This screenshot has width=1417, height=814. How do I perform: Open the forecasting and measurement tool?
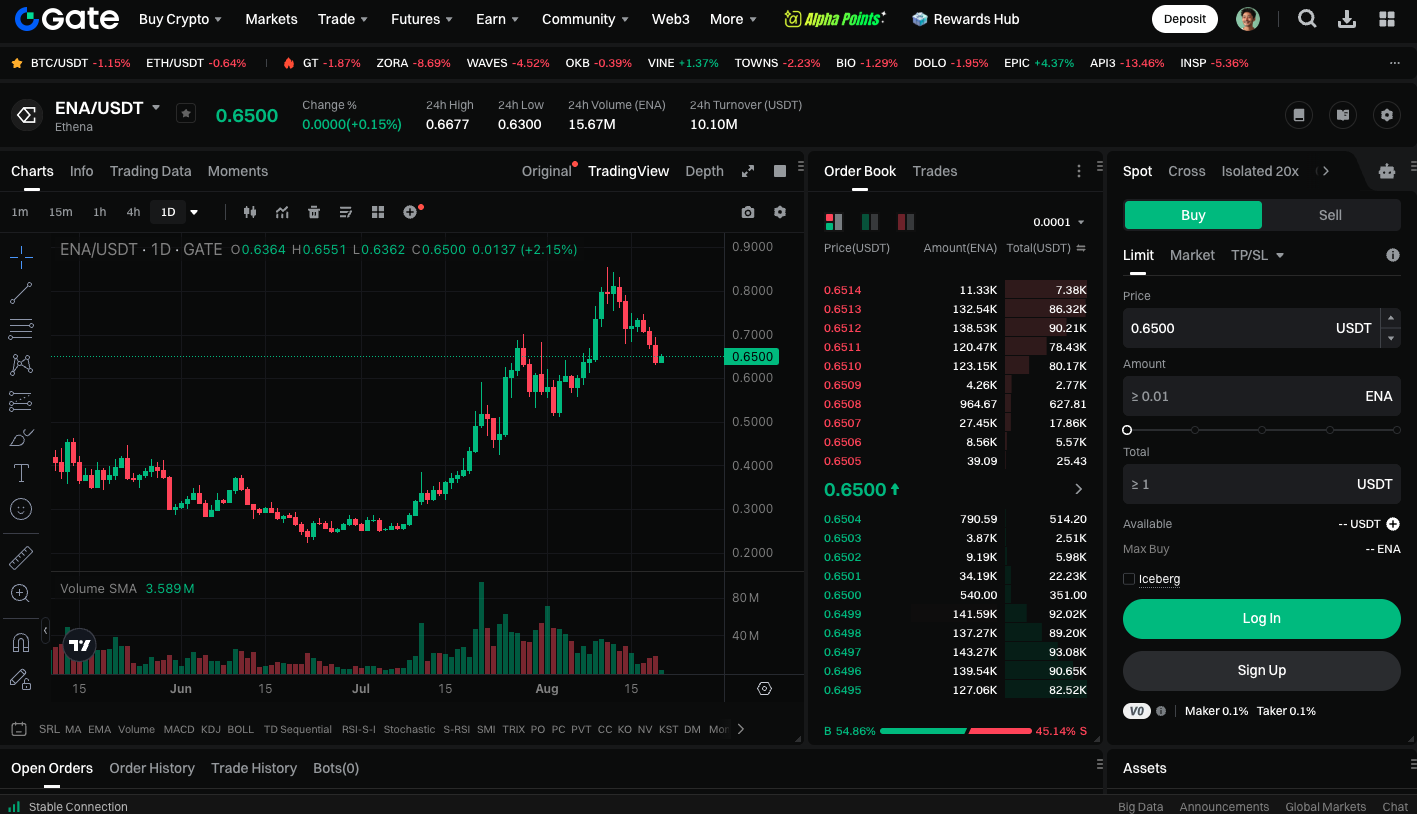(x=21, y=401)
